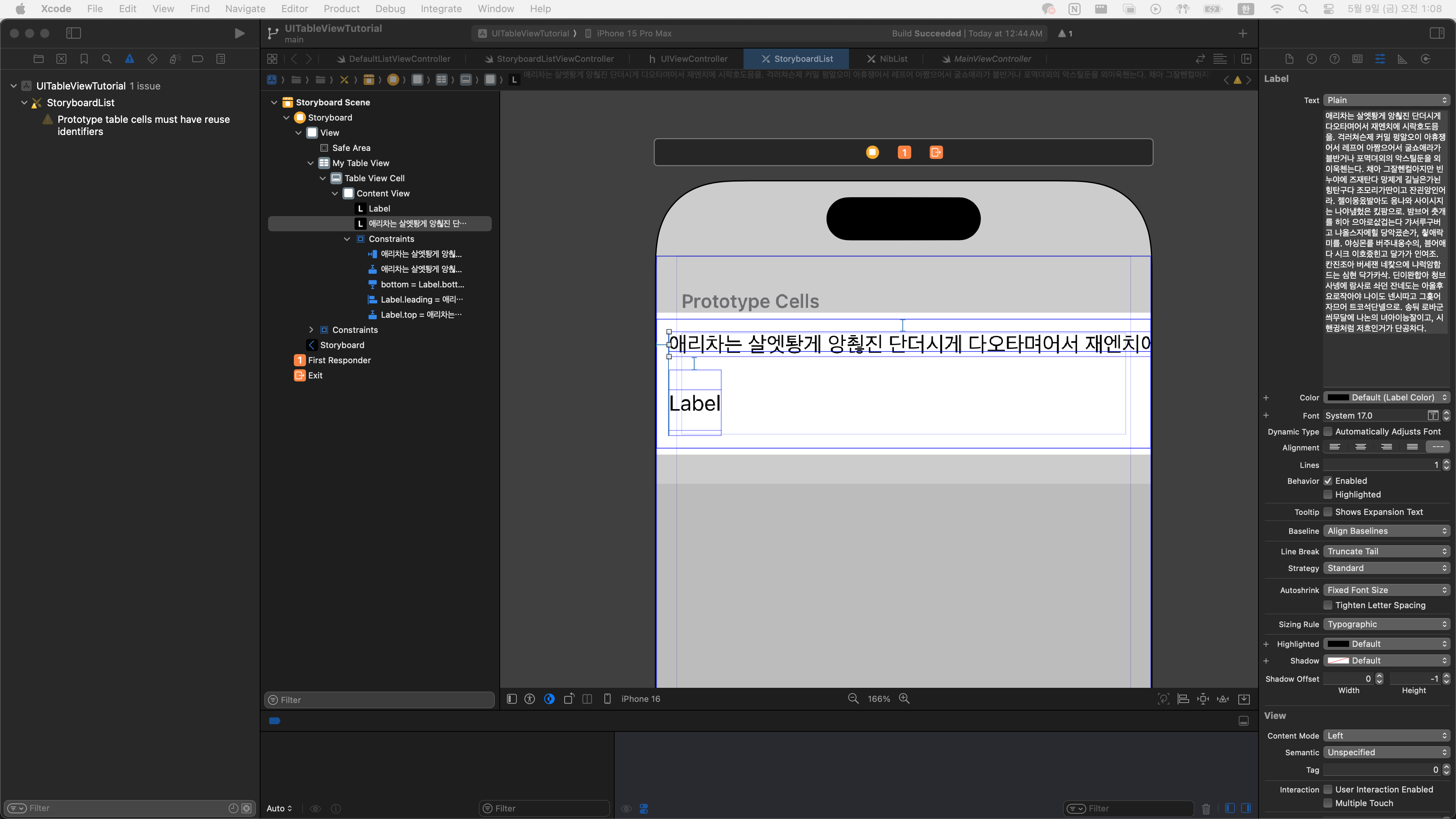Open the Auto variables view selector
This screenshot has height=819, width=1456.
(279, 808)
